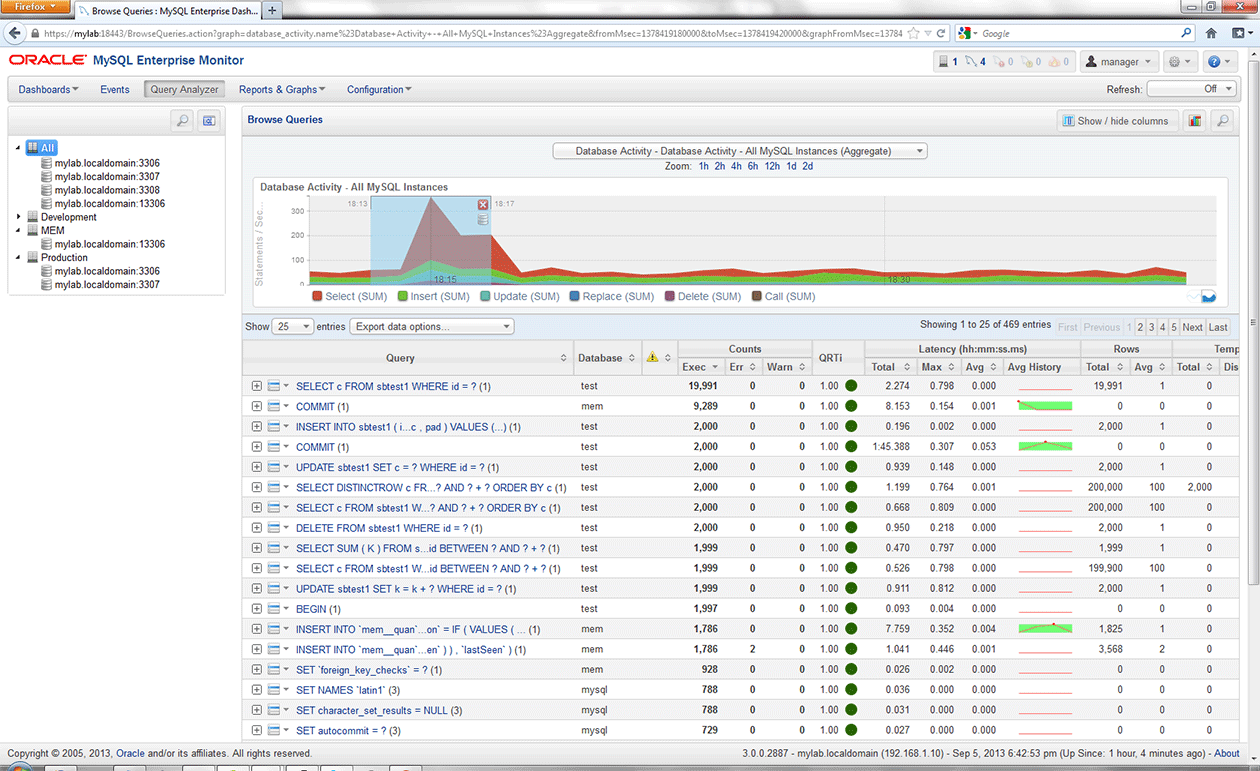Open the Reports & Graphs menu

pos(284,90)
